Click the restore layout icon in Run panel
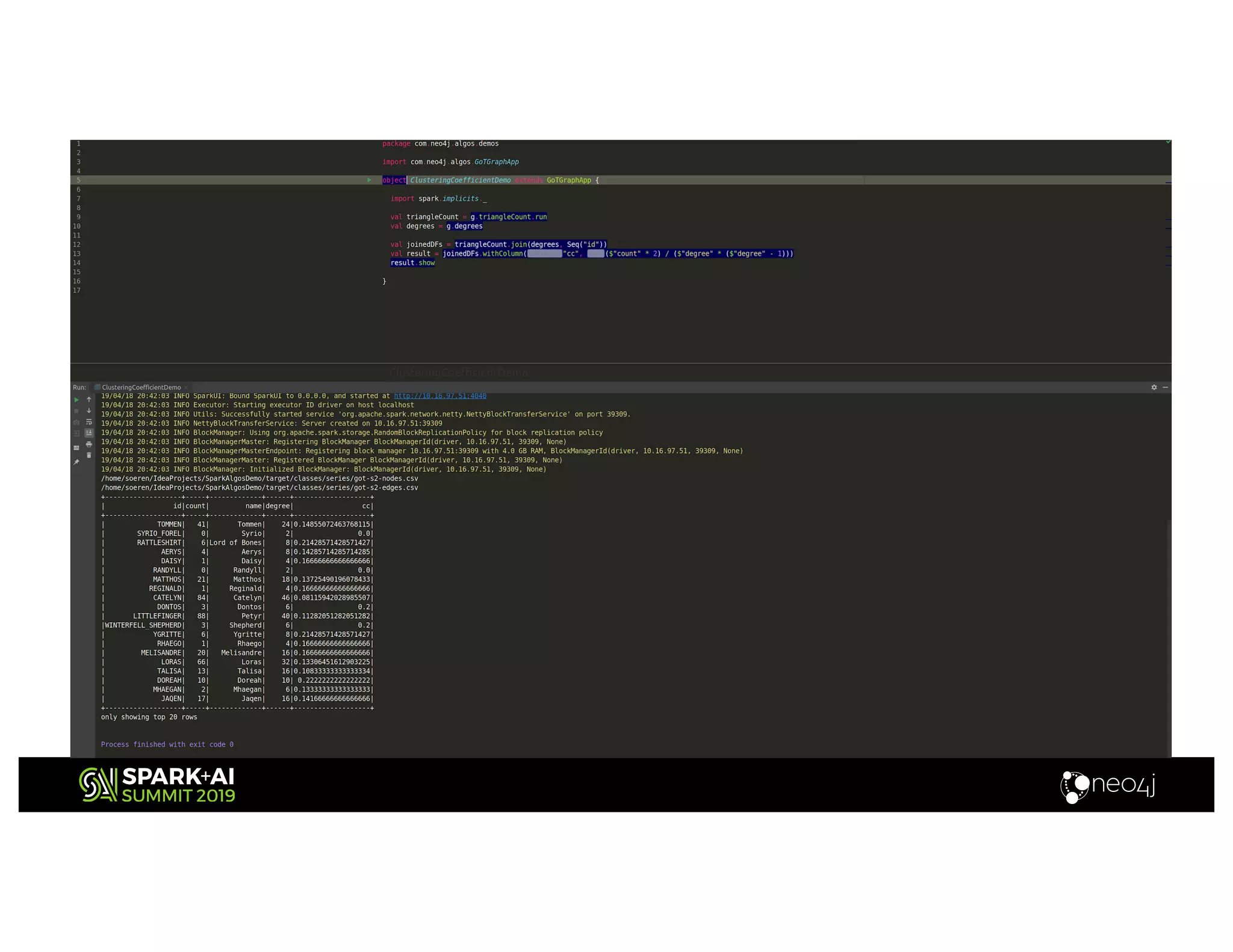This screenshot has height=952, width=1233. click(76, 448)
